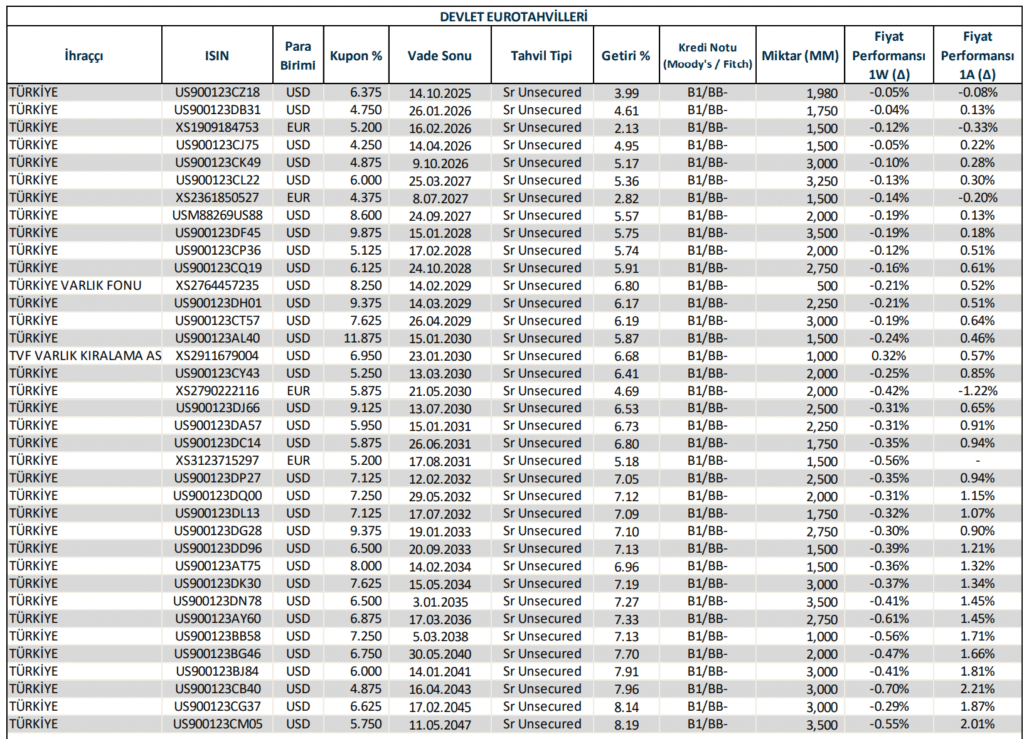Click ISIN cell XS3123715297

pos(217,461)
